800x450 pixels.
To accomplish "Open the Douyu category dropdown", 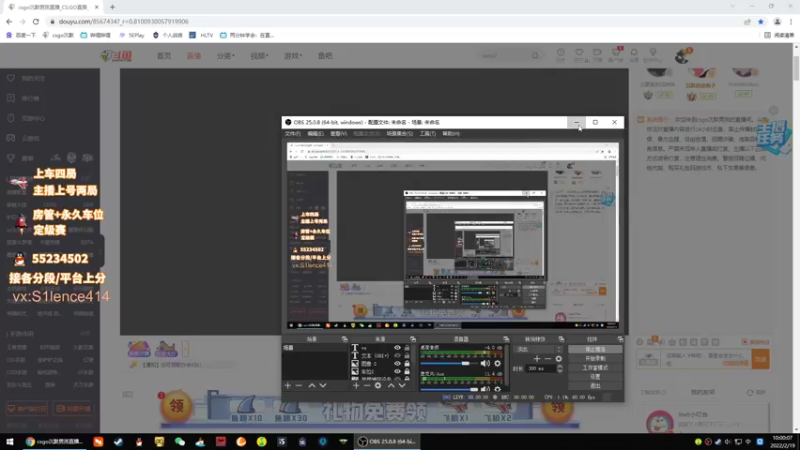I will (226, 56).
